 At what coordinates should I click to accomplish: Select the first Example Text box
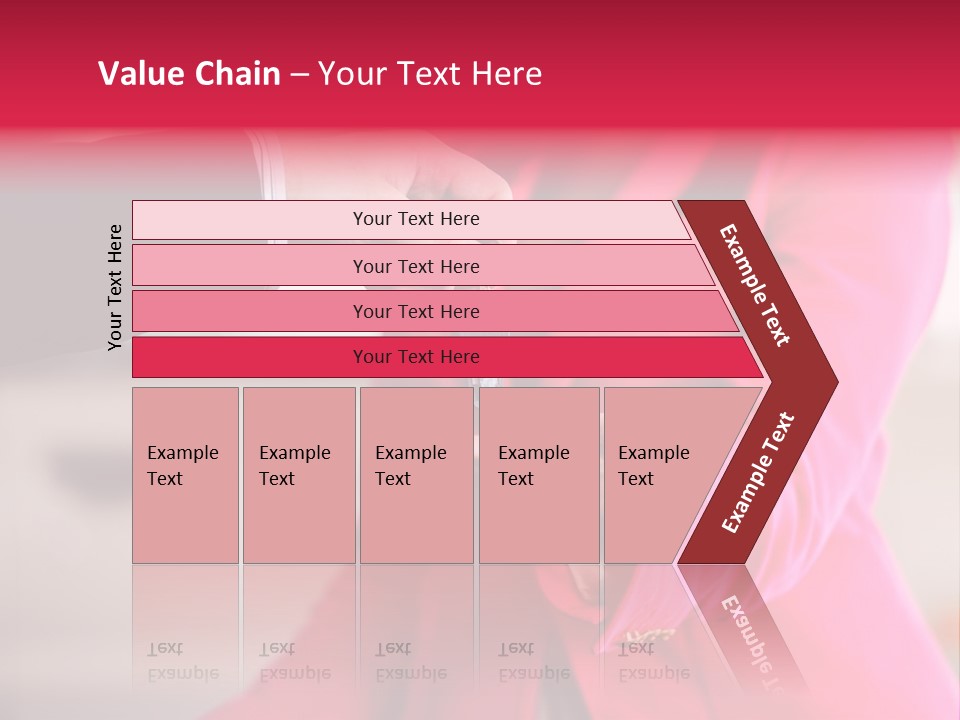coord(186,475)
